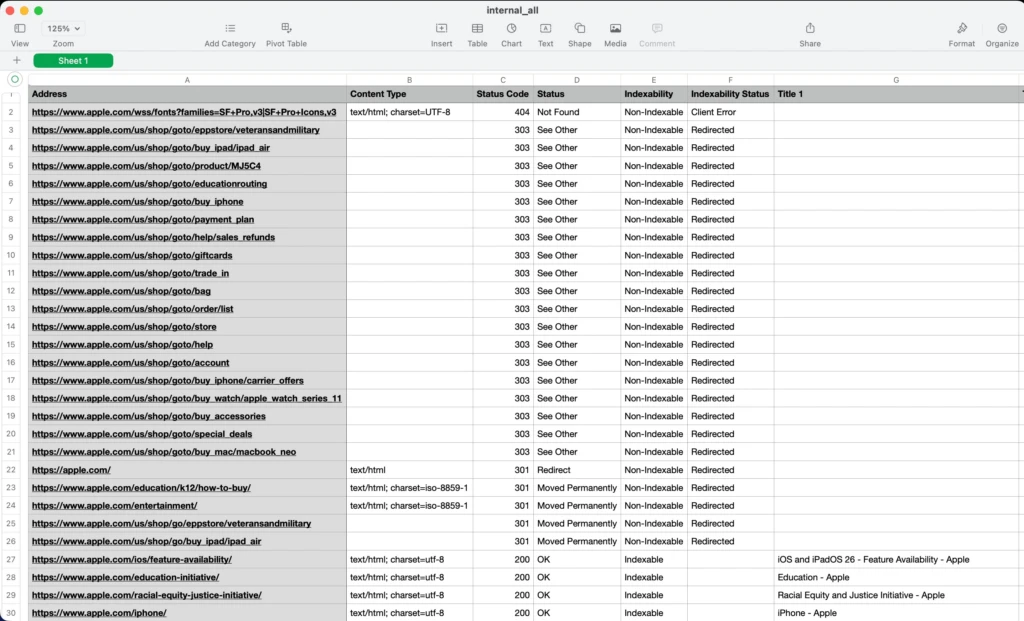Open the wss/fonts SF+Pro link
The height and width of the screenshot is (621, 1024).
click(184, 112)
